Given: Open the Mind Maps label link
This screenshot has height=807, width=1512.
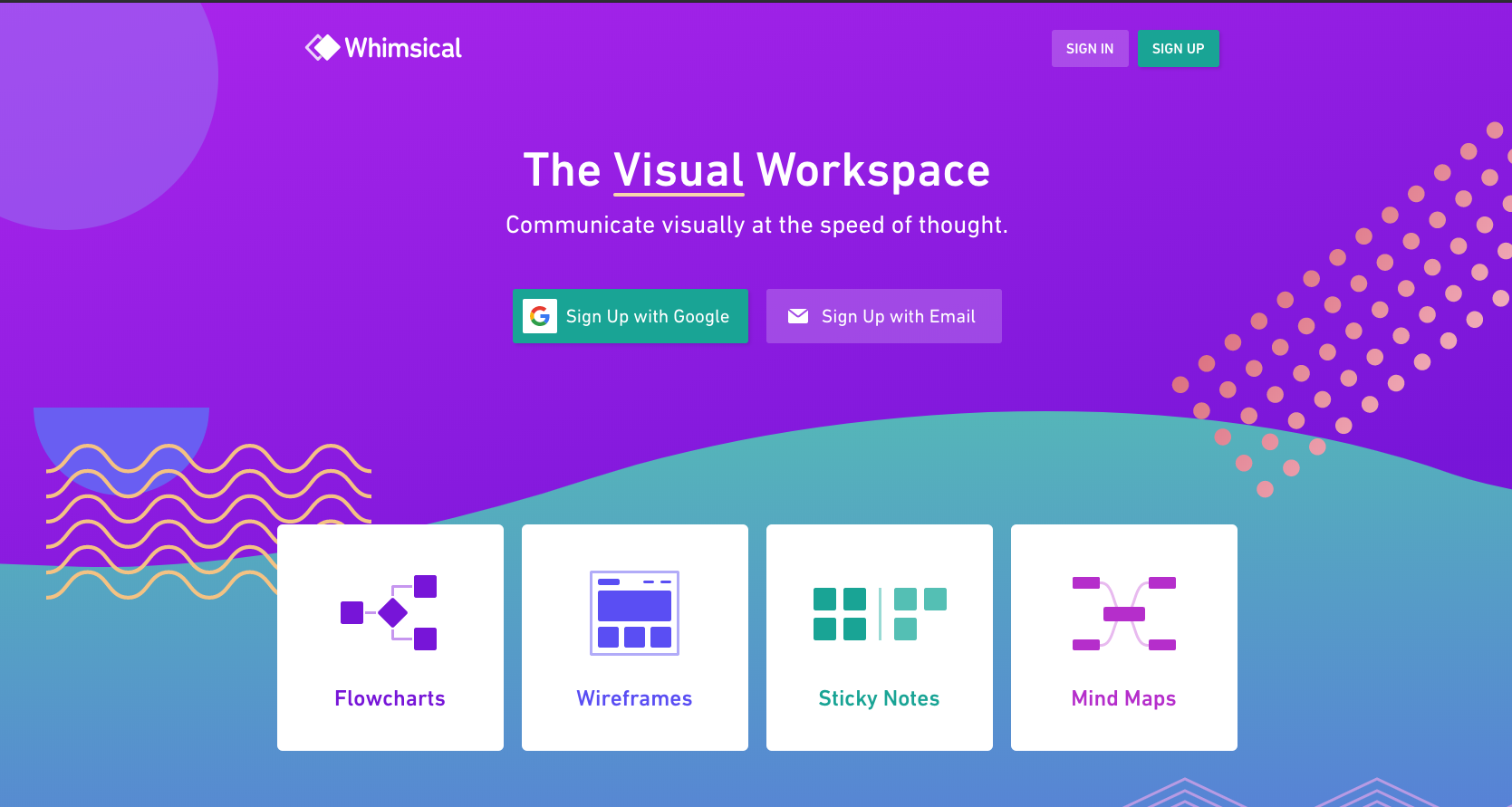Looking at the screenshot, I should click(x=1123, y=698).
